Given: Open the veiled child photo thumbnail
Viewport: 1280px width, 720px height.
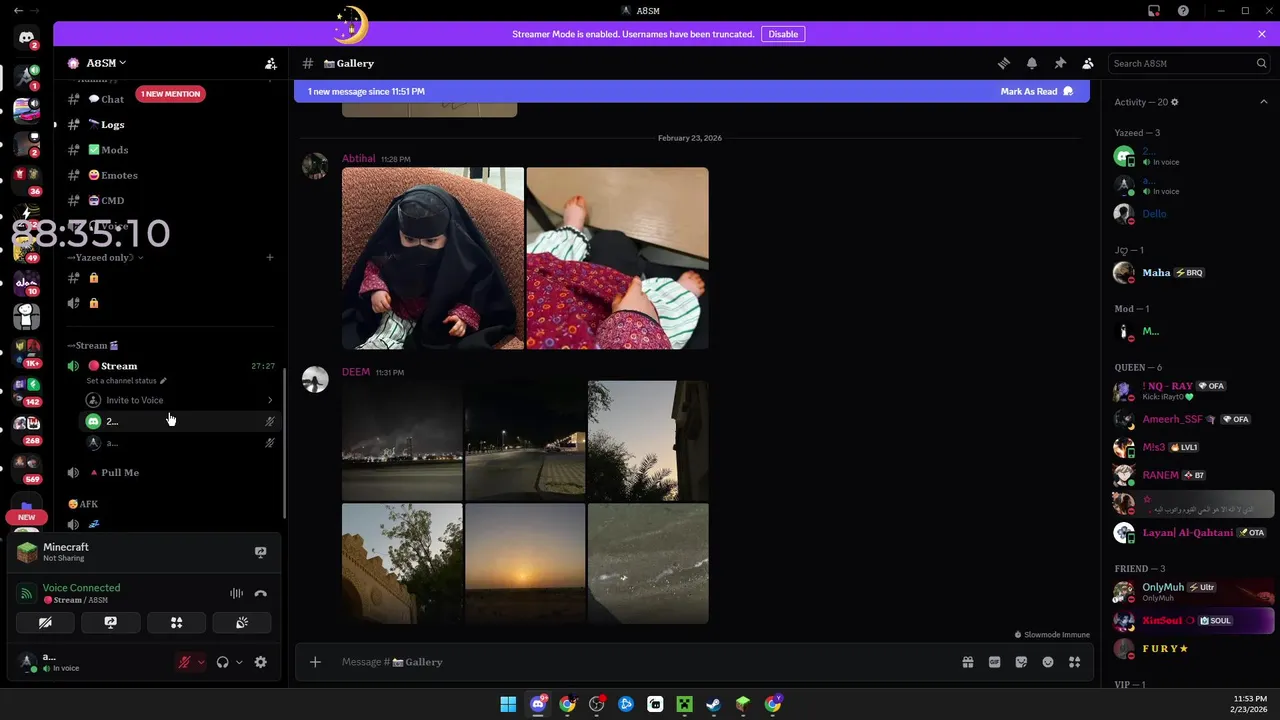Looking at the screenshot, I should pos(433,258).
